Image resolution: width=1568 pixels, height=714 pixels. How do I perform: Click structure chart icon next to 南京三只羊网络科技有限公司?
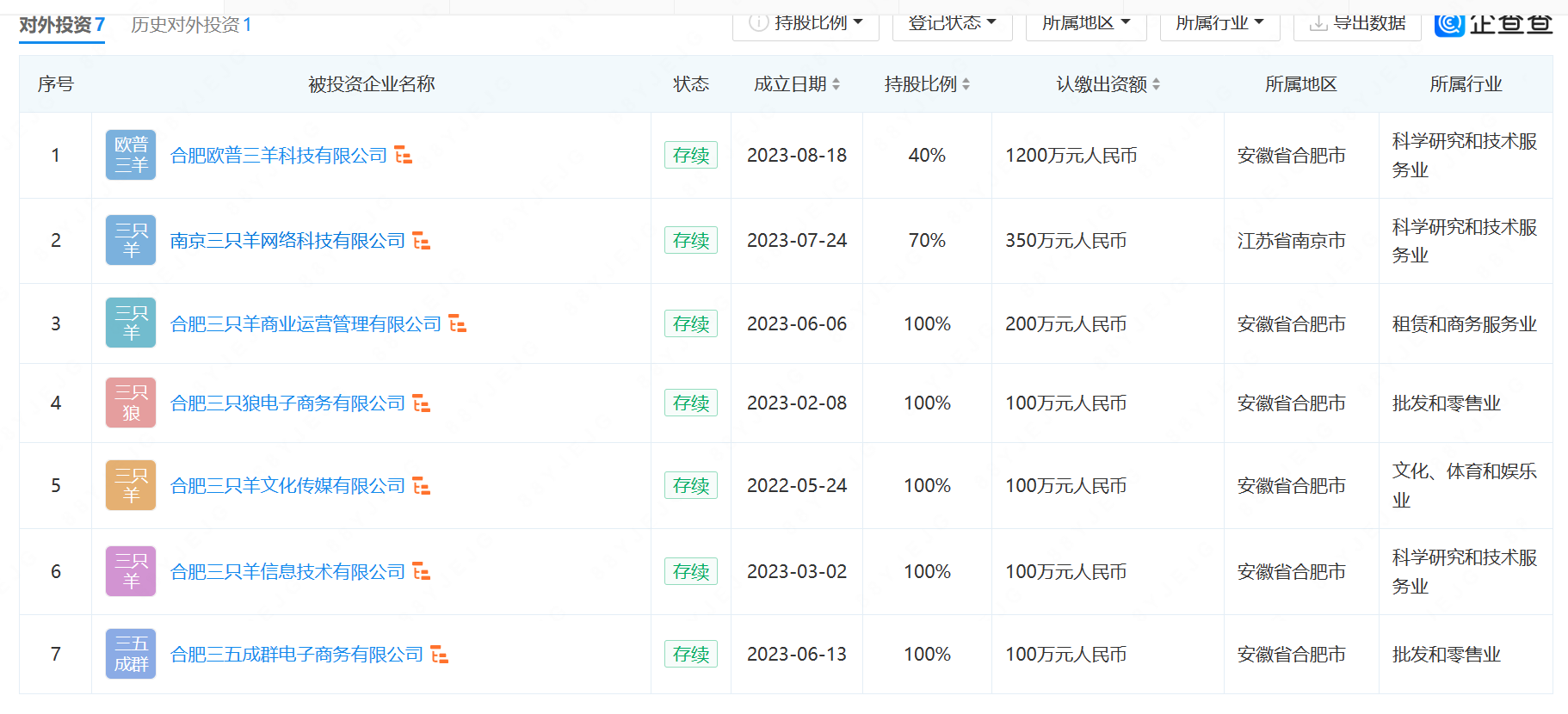pyautogui.click(x=421, y=241)
